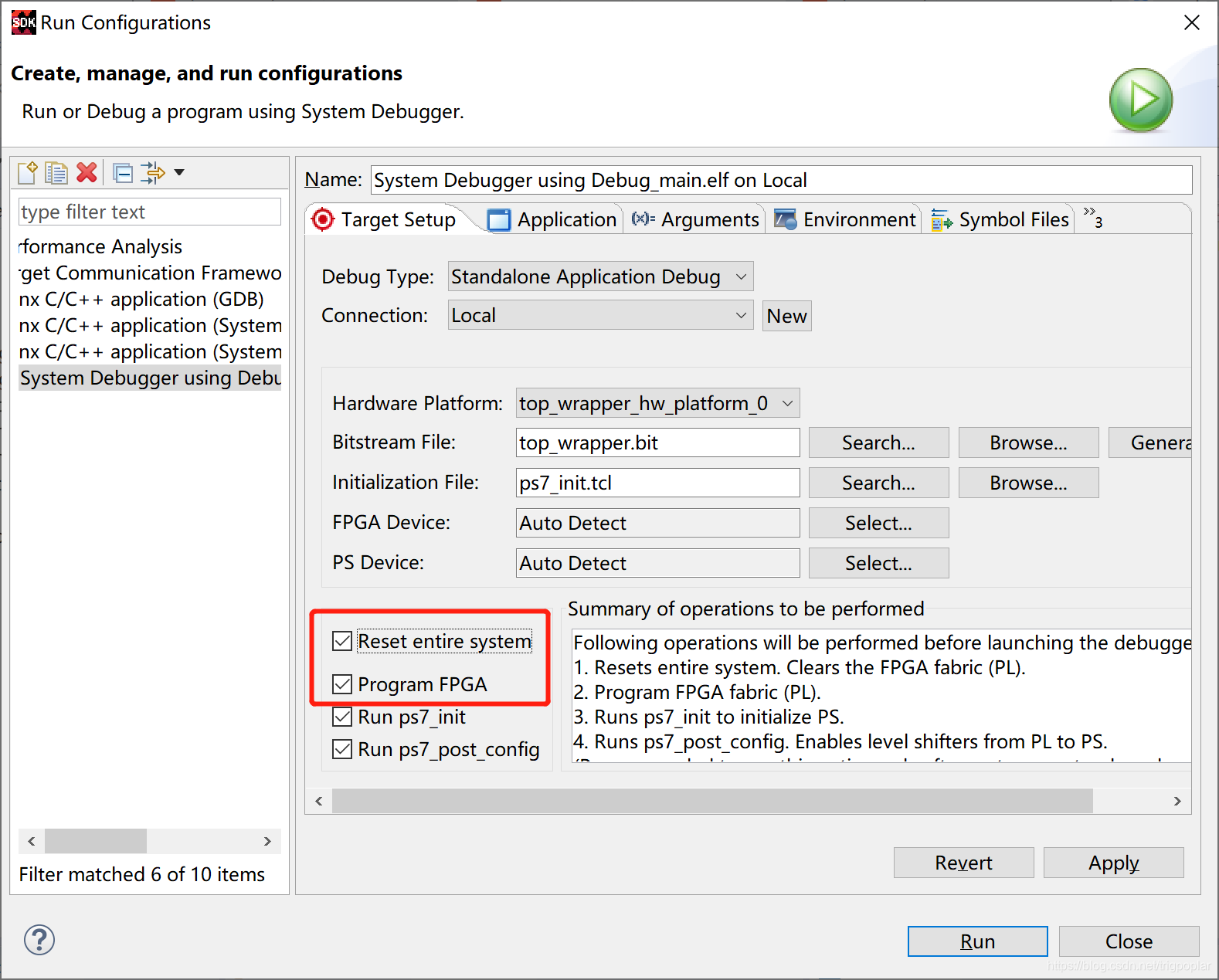Viewport: 1219px width, 980px height.
Task: Click the Target Setup horizontal scrollbar thumb
Action: [712, 801]
